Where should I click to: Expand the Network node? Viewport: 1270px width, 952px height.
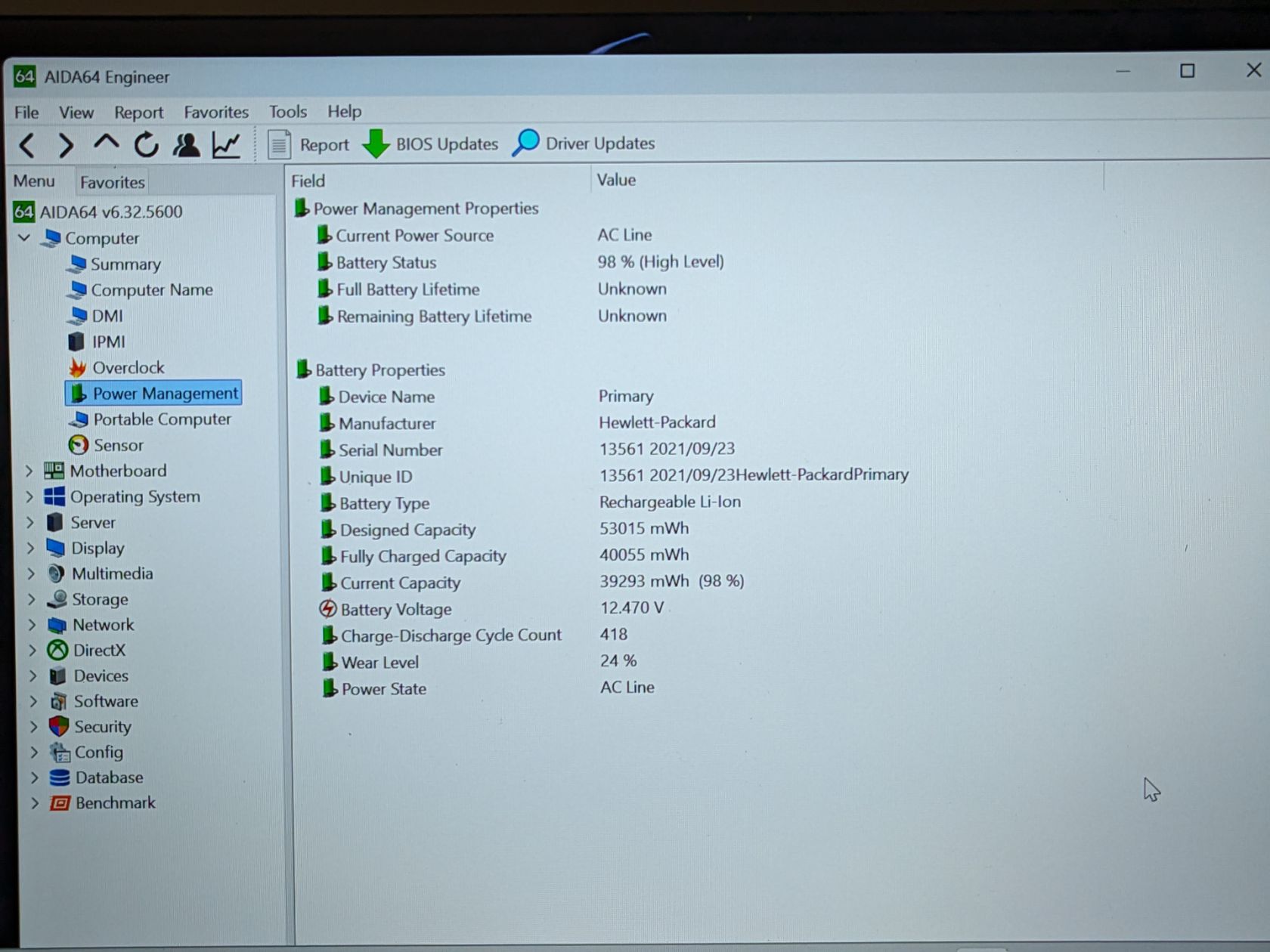[32, 626]
